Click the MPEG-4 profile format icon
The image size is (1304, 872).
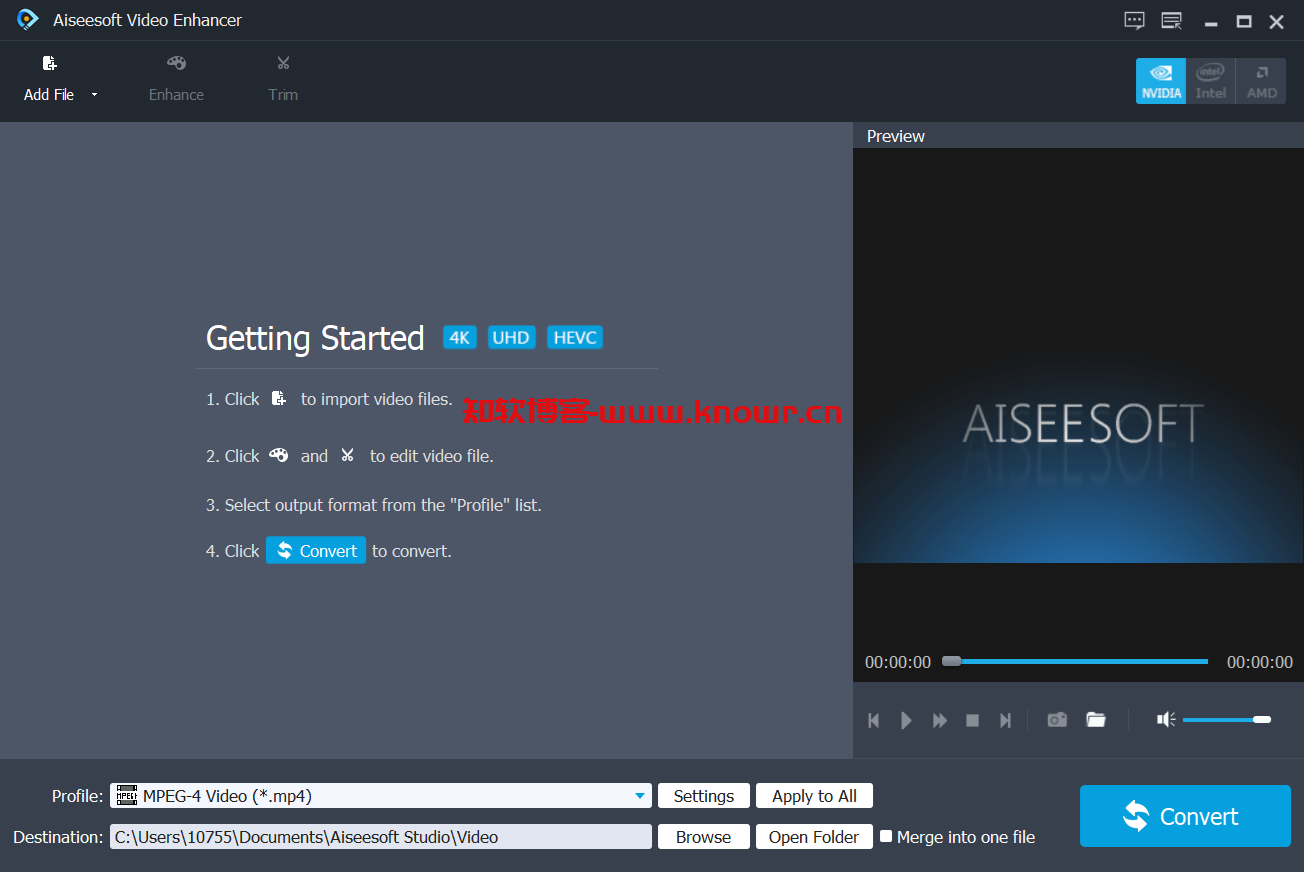point(127,796)
